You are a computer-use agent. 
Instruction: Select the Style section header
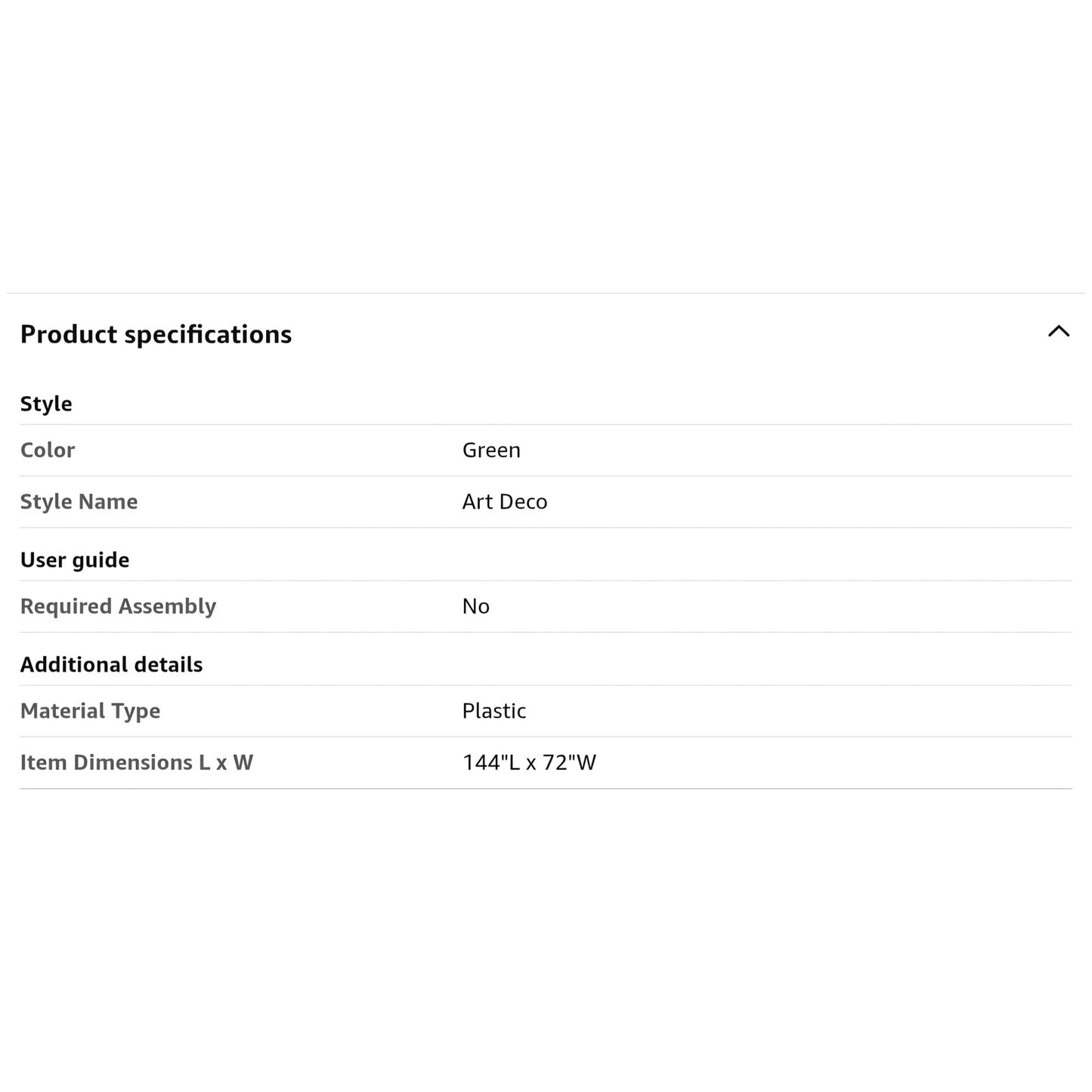[46, 404]
